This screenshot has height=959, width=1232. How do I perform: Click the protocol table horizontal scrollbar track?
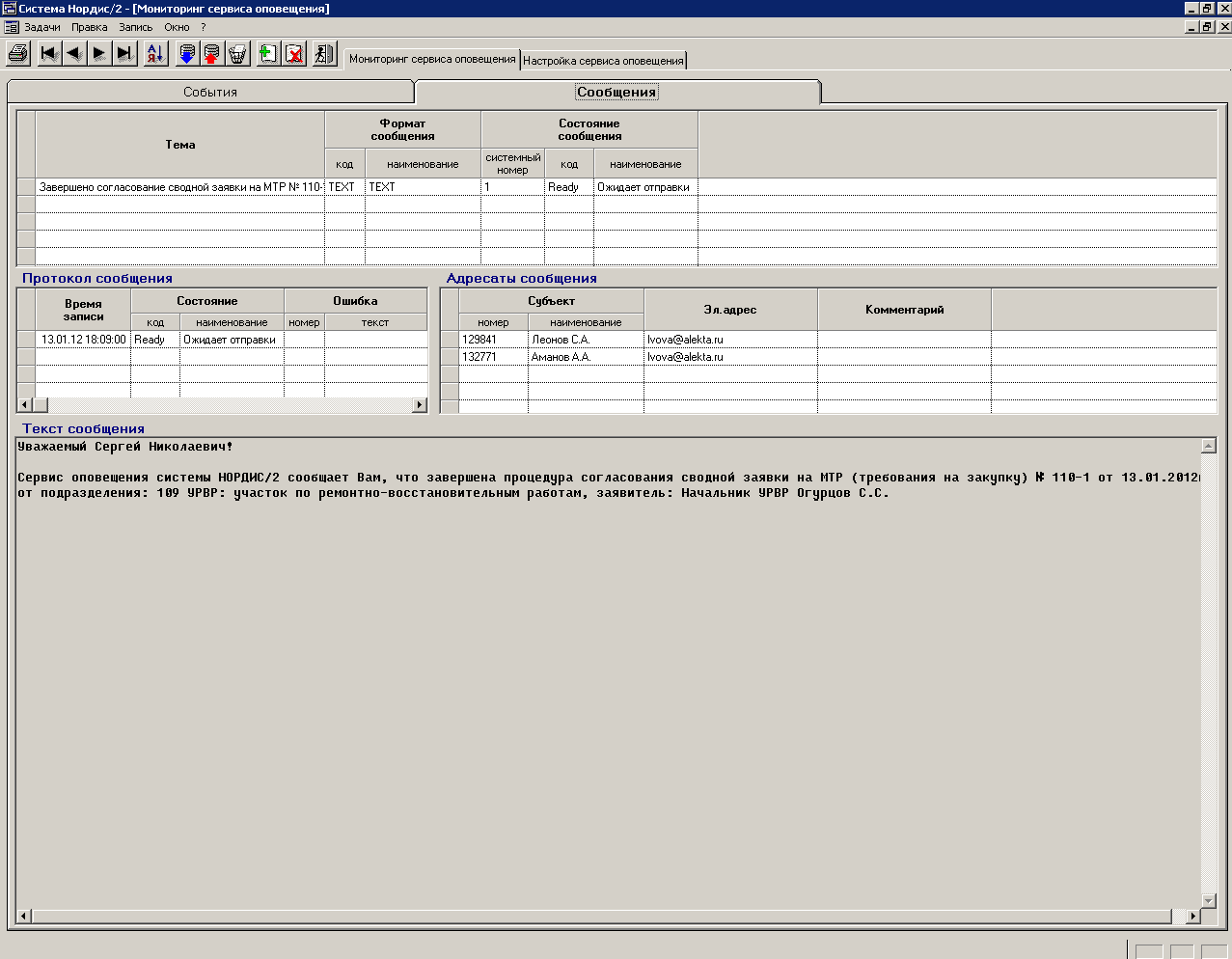223,405
